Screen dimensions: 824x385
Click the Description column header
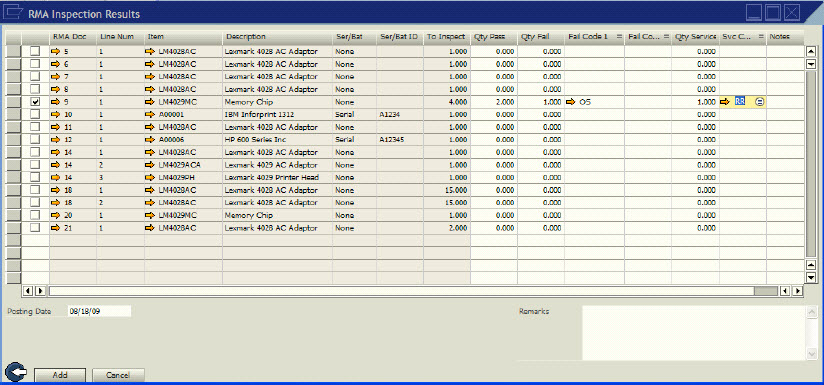277,37
